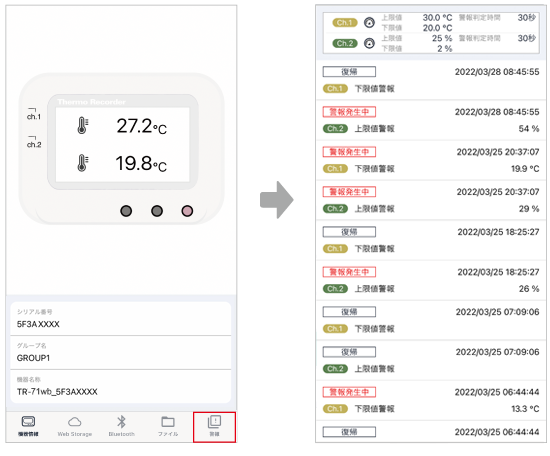Click the pink button on recorder
The height and width of the screenshot is (456, 550).
pyautogui.click(x=187, y=211)
